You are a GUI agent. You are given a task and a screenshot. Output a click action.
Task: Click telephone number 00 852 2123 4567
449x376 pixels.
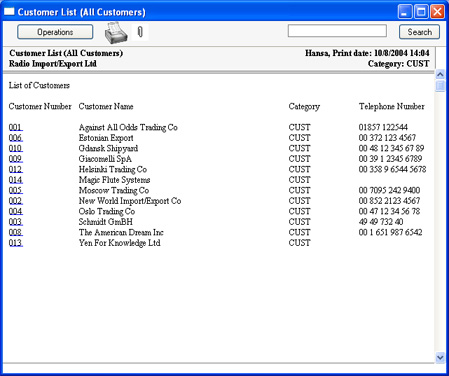pos(389,201)
